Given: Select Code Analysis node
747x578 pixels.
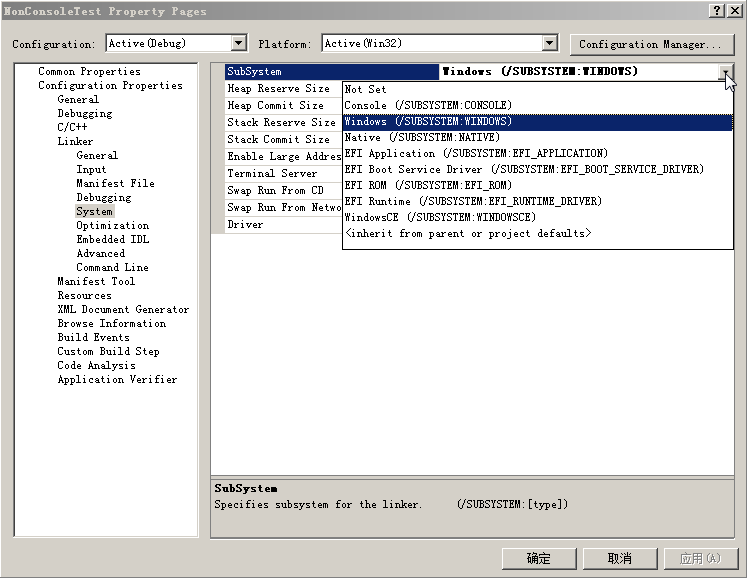Looking at the screenshot, I should [x=96, y=365].
